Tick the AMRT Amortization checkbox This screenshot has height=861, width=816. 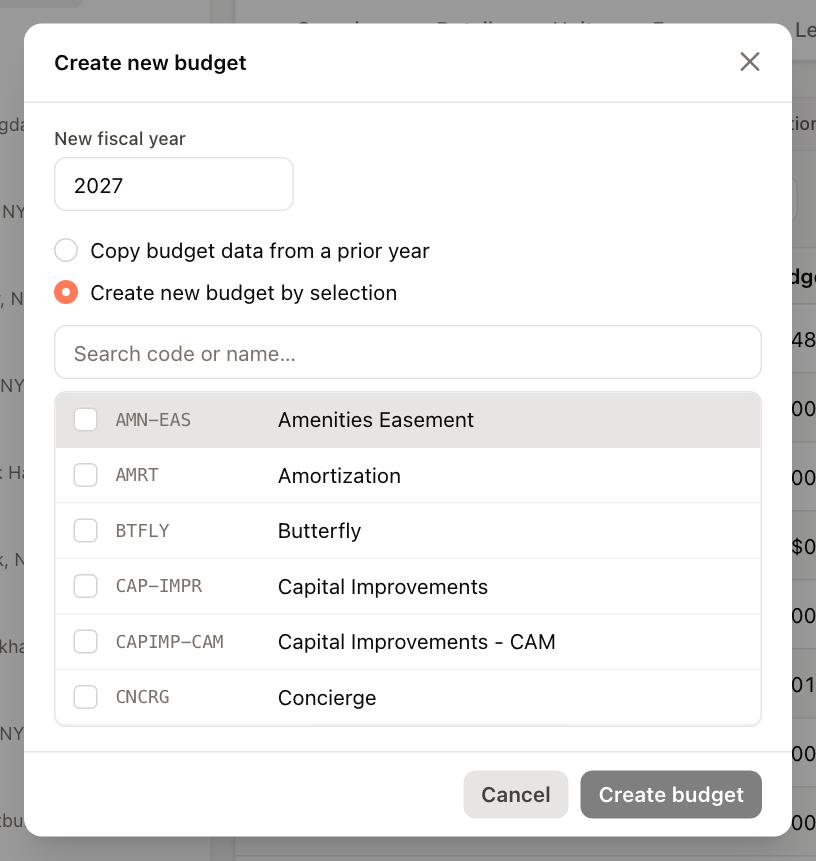coord(86,475)
